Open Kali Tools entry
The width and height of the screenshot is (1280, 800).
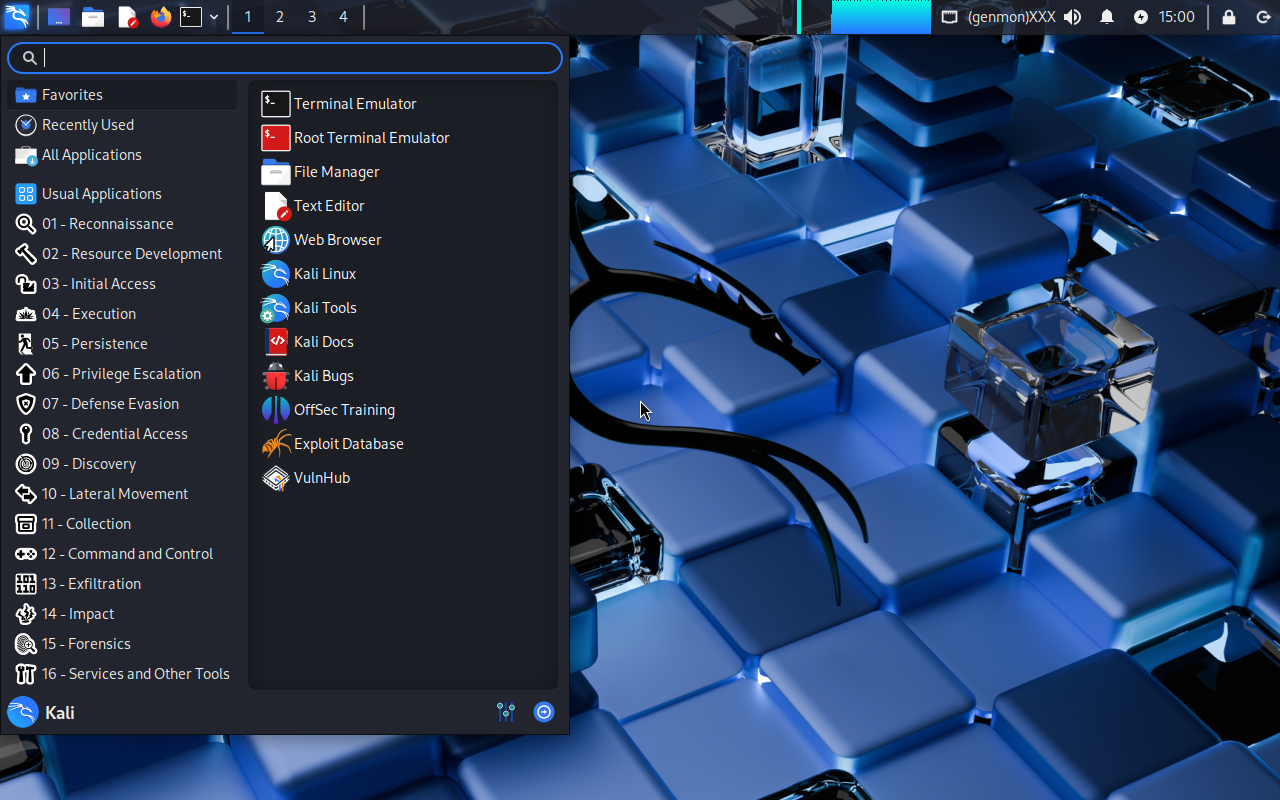(x=402, y=308)
